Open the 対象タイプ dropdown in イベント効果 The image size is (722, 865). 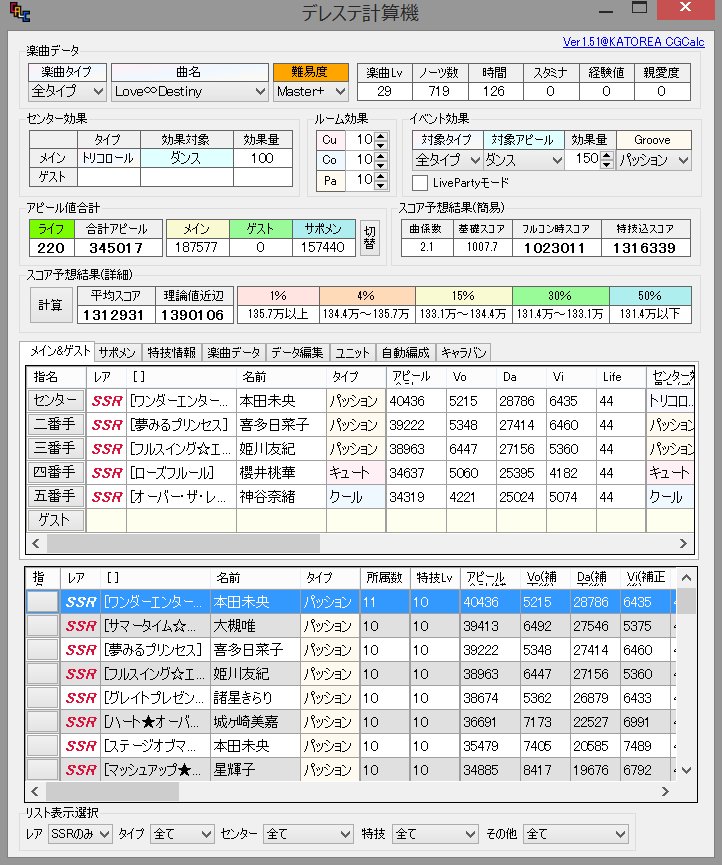[x=447, y=160]
